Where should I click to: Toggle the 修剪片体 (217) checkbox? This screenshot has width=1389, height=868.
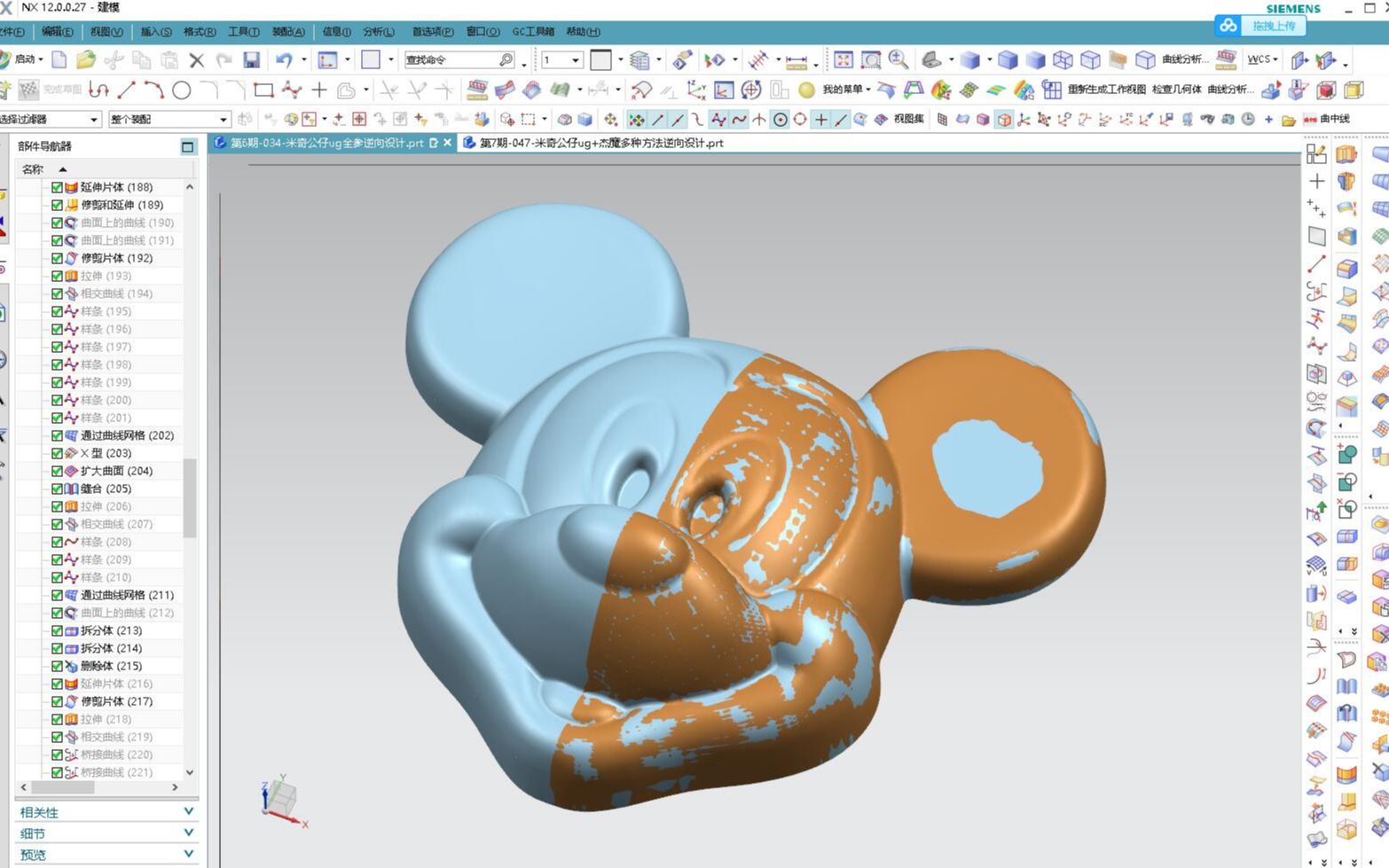click(x=57, y=701)
